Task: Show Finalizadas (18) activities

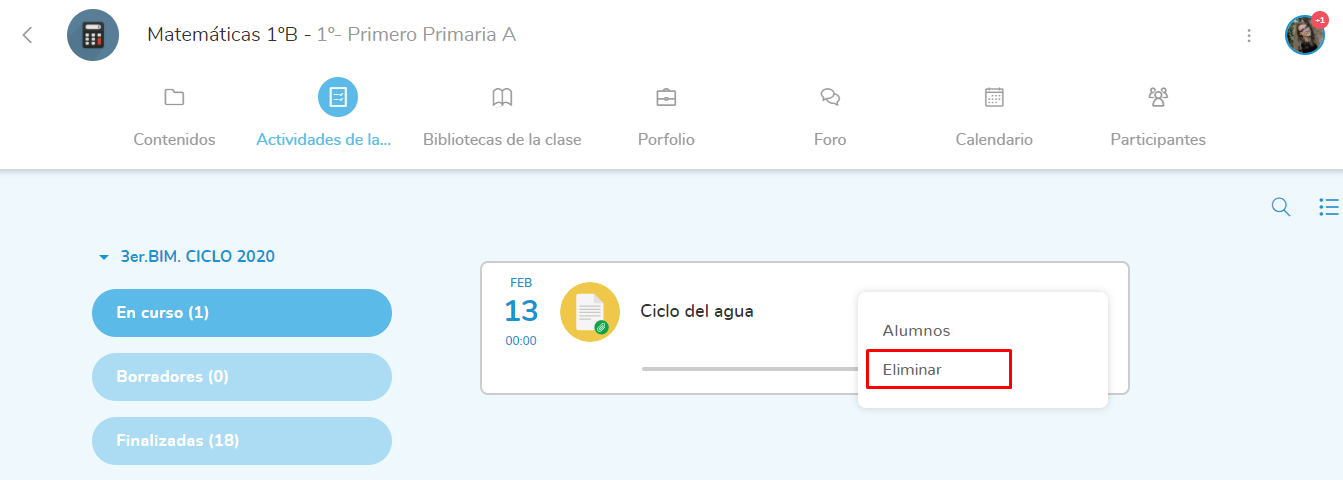Action: 241,441
